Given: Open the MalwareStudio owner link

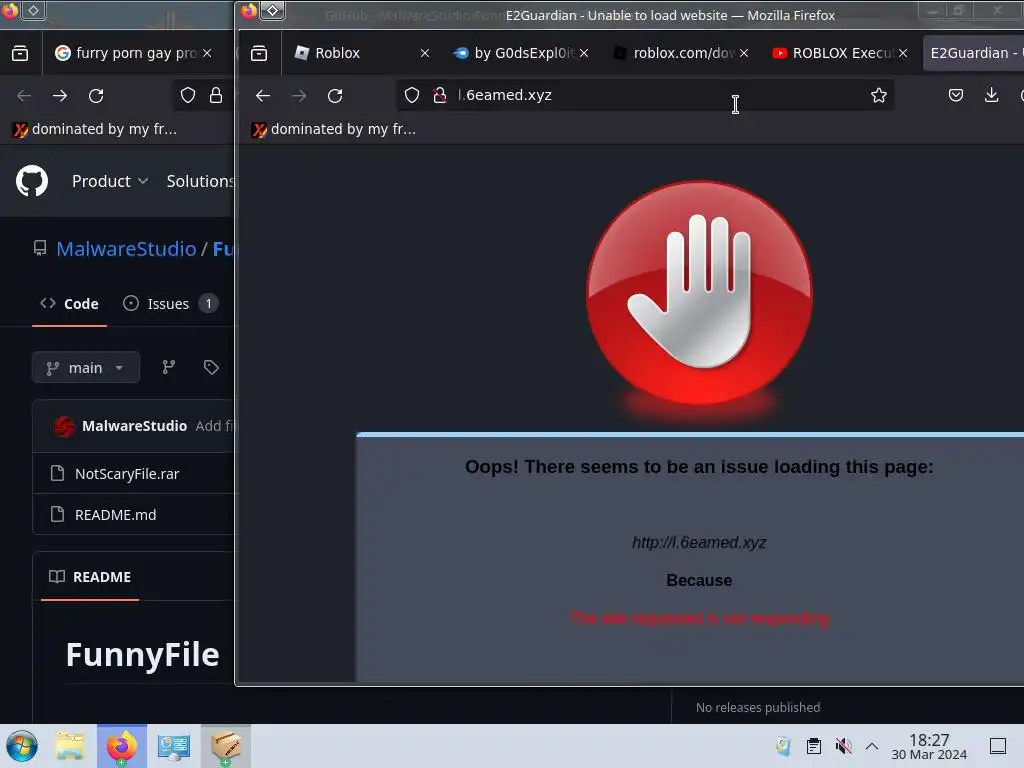Looking at the screenshot, I should 126,249.
